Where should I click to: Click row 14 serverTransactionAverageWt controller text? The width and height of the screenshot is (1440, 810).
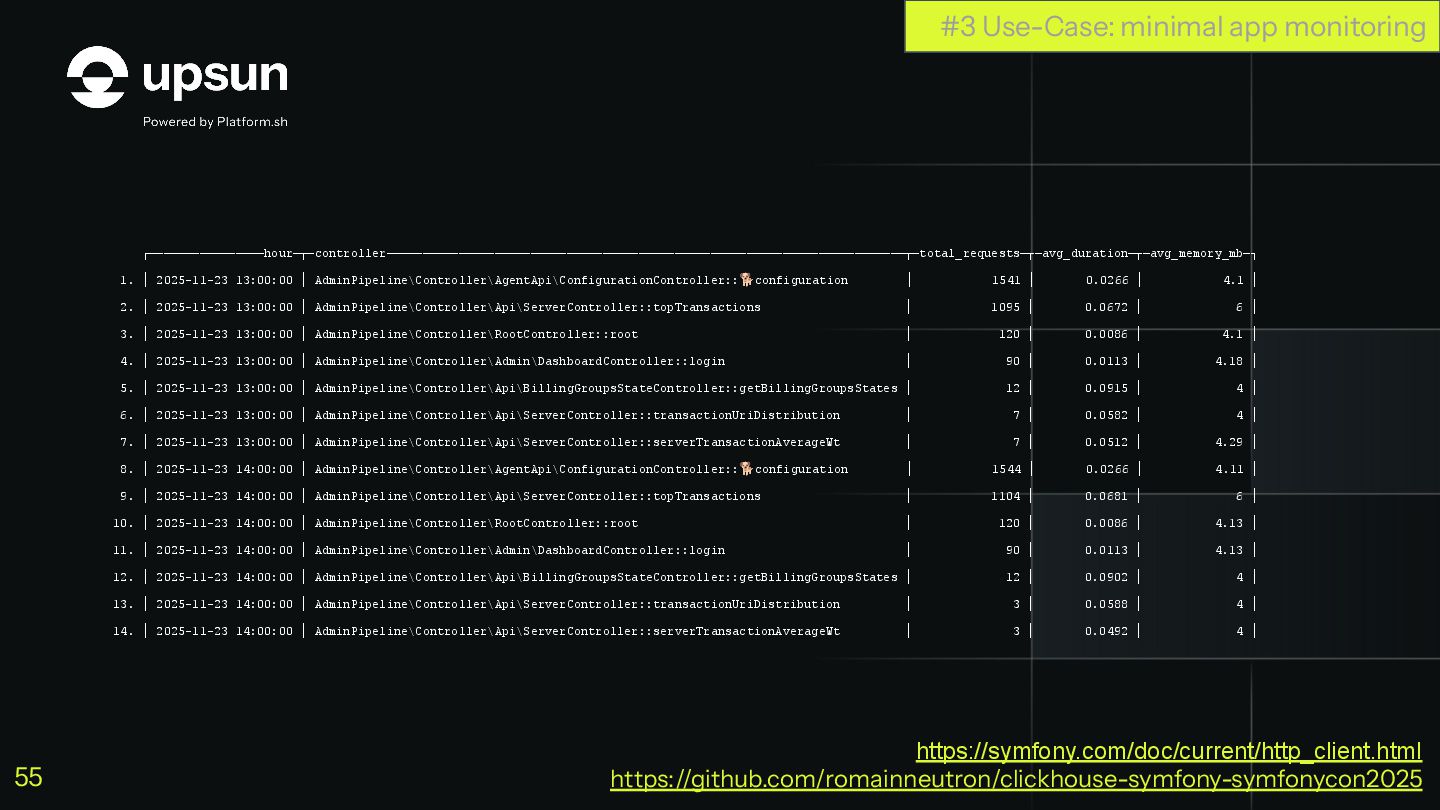[x=577, y=631]
